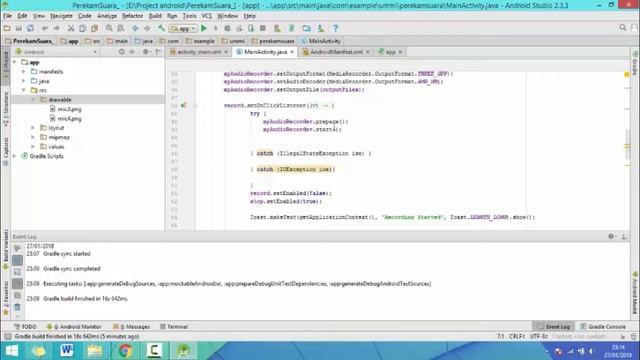Click the Copy toolbar icon
This screenshot has width=640, height=360.
[82, 28]
